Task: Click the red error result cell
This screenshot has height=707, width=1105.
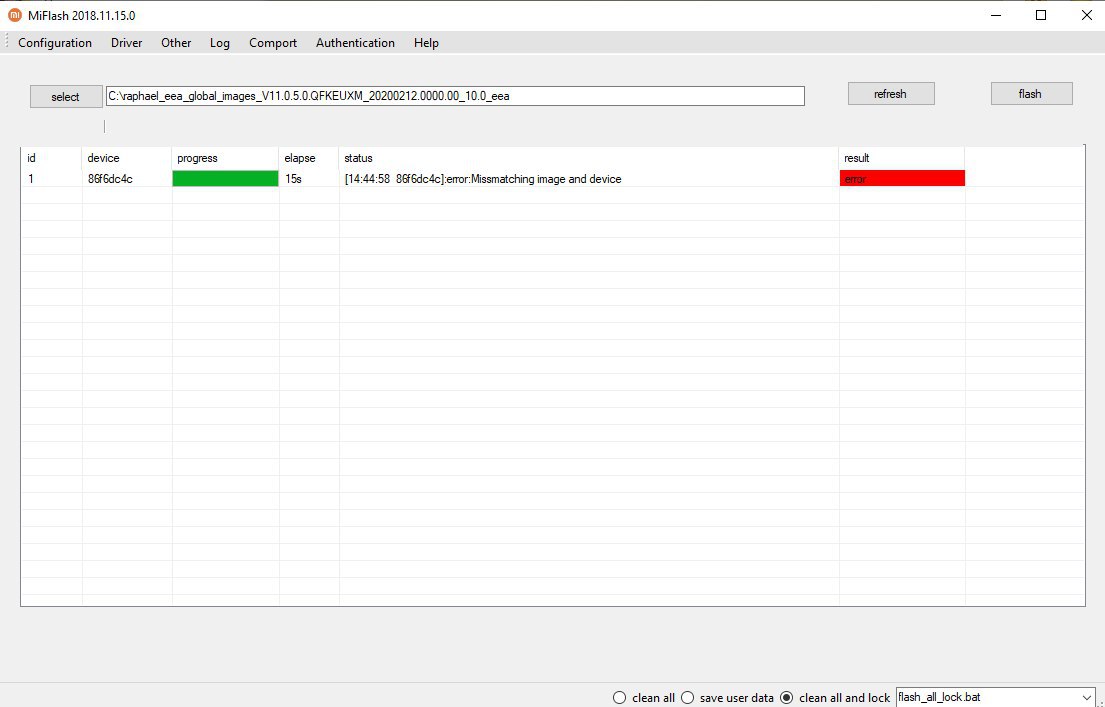Action: tap(902, 178)
